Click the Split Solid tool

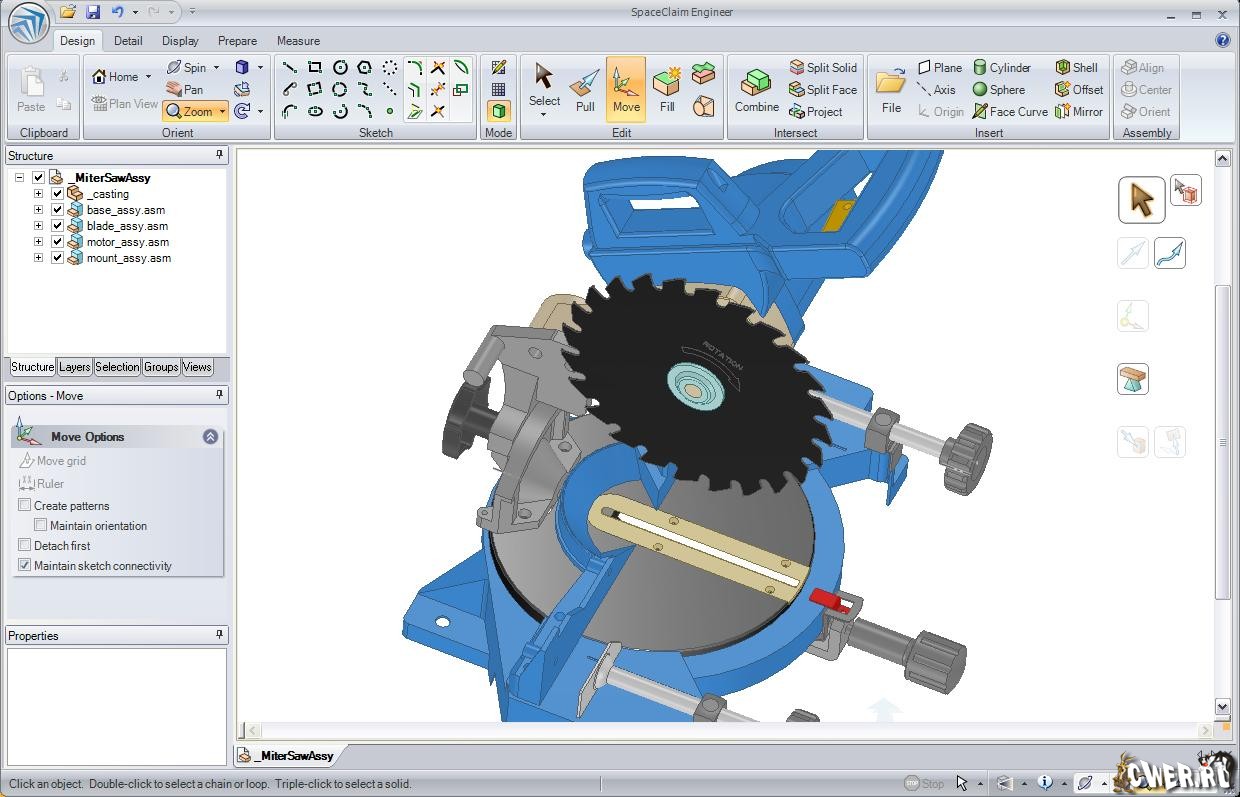(823, 68)
